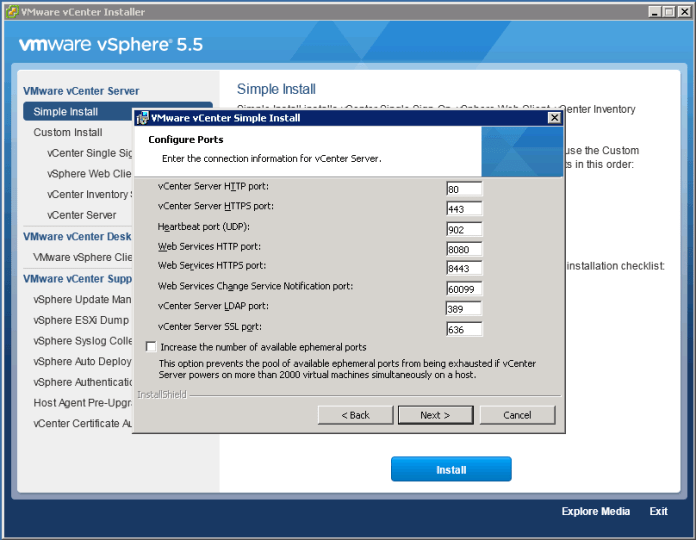The height and width of the screenshot is (540, 696).
Task: Click the blue Install button
Action: 451,469
